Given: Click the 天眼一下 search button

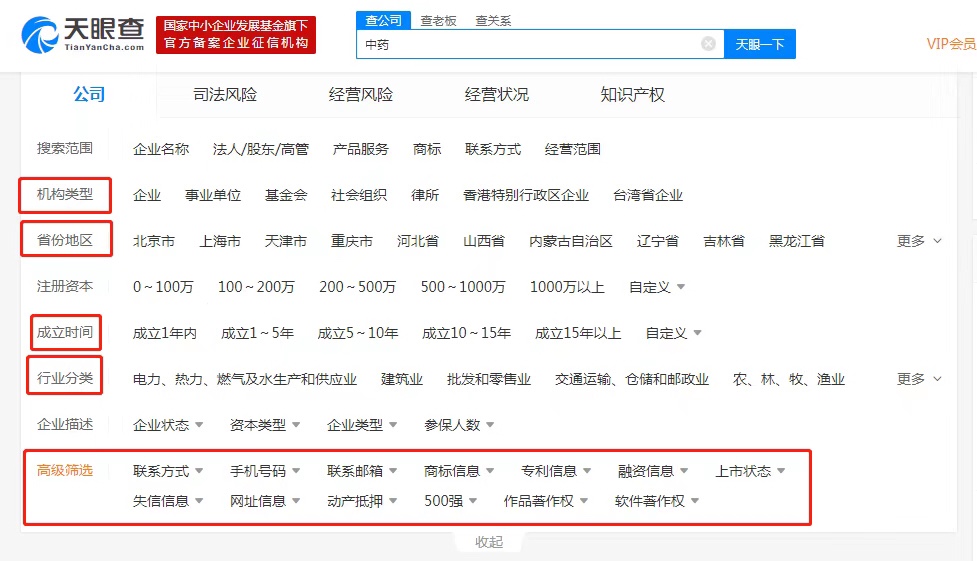Looking at the screenshot, I should 759,44.
